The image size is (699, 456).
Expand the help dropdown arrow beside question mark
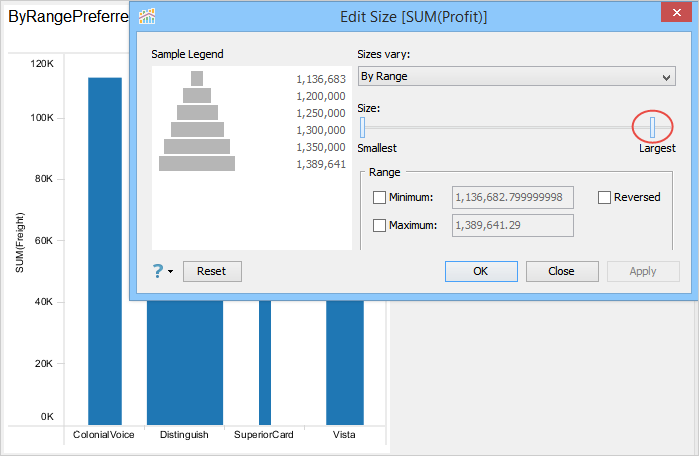(170, 271)
